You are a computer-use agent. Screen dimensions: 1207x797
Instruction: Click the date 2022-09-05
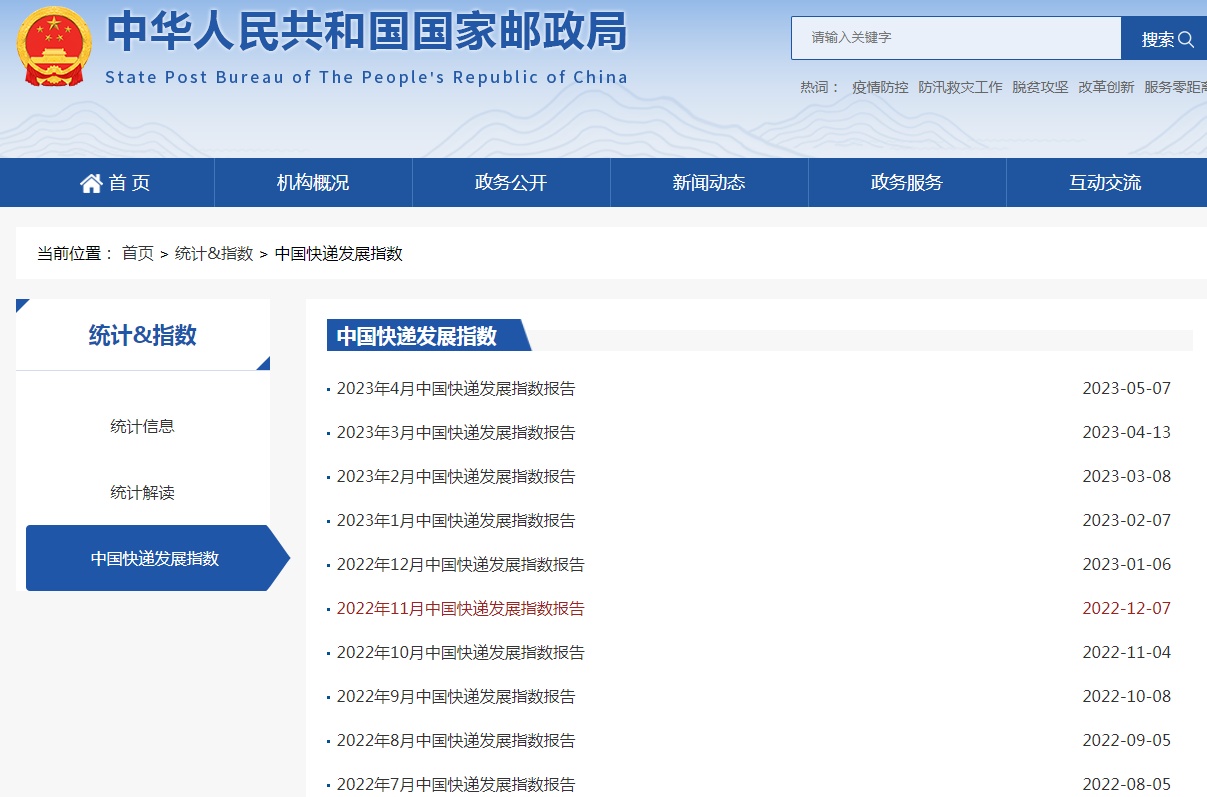click(1127, 741)
